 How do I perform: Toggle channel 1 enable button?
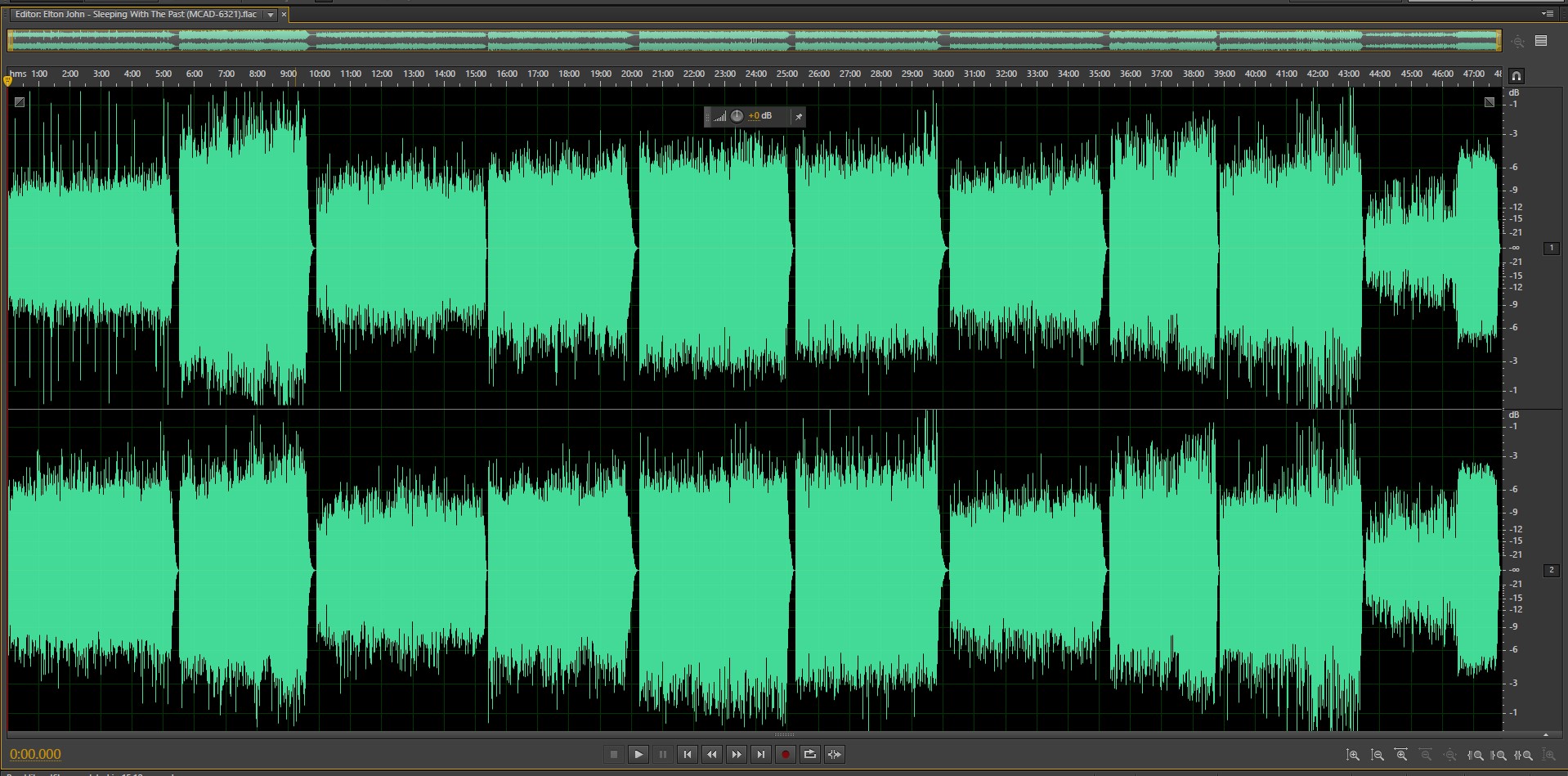click(x=1551, y=248)
